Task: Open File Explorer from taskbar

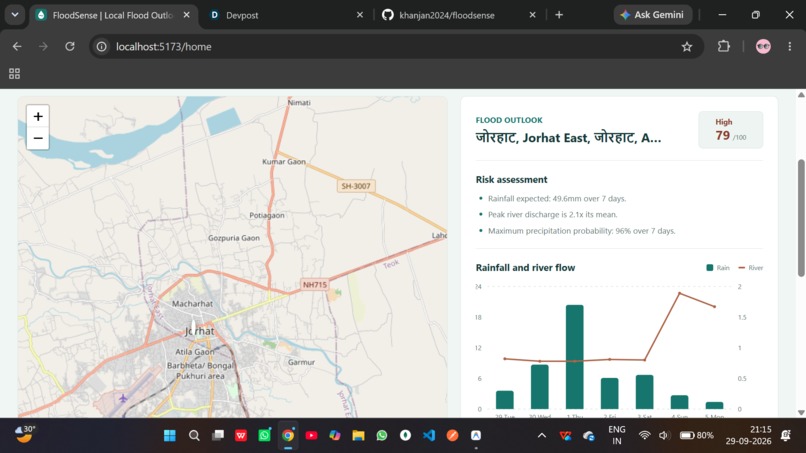Action: pos(358,436)
